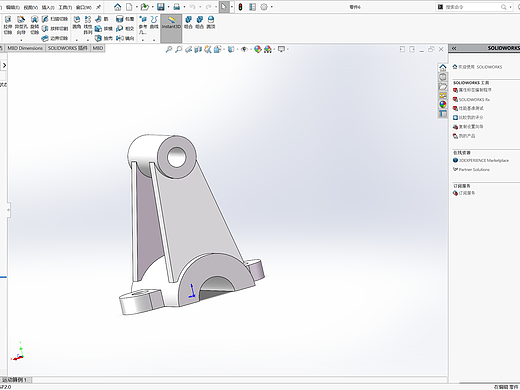Open View Settings monitor icon in view toolbar
The image size is (520, 390).
click(x=281, y=49)
